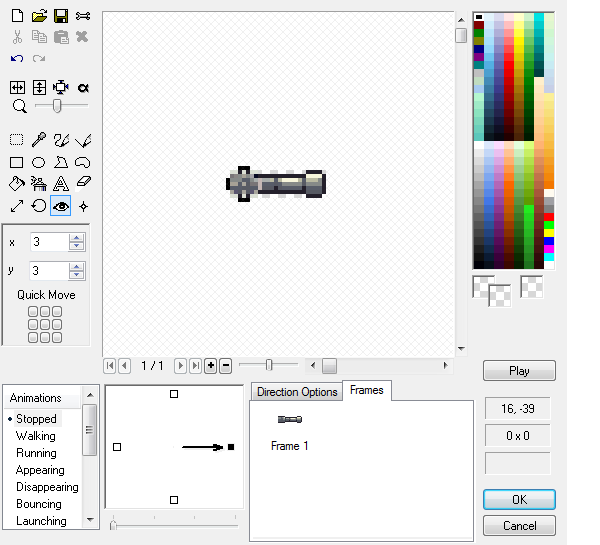The width and height of the screenshot is (600, 545).
Task: Select the Text tool
Action: [x=61, y=184]
